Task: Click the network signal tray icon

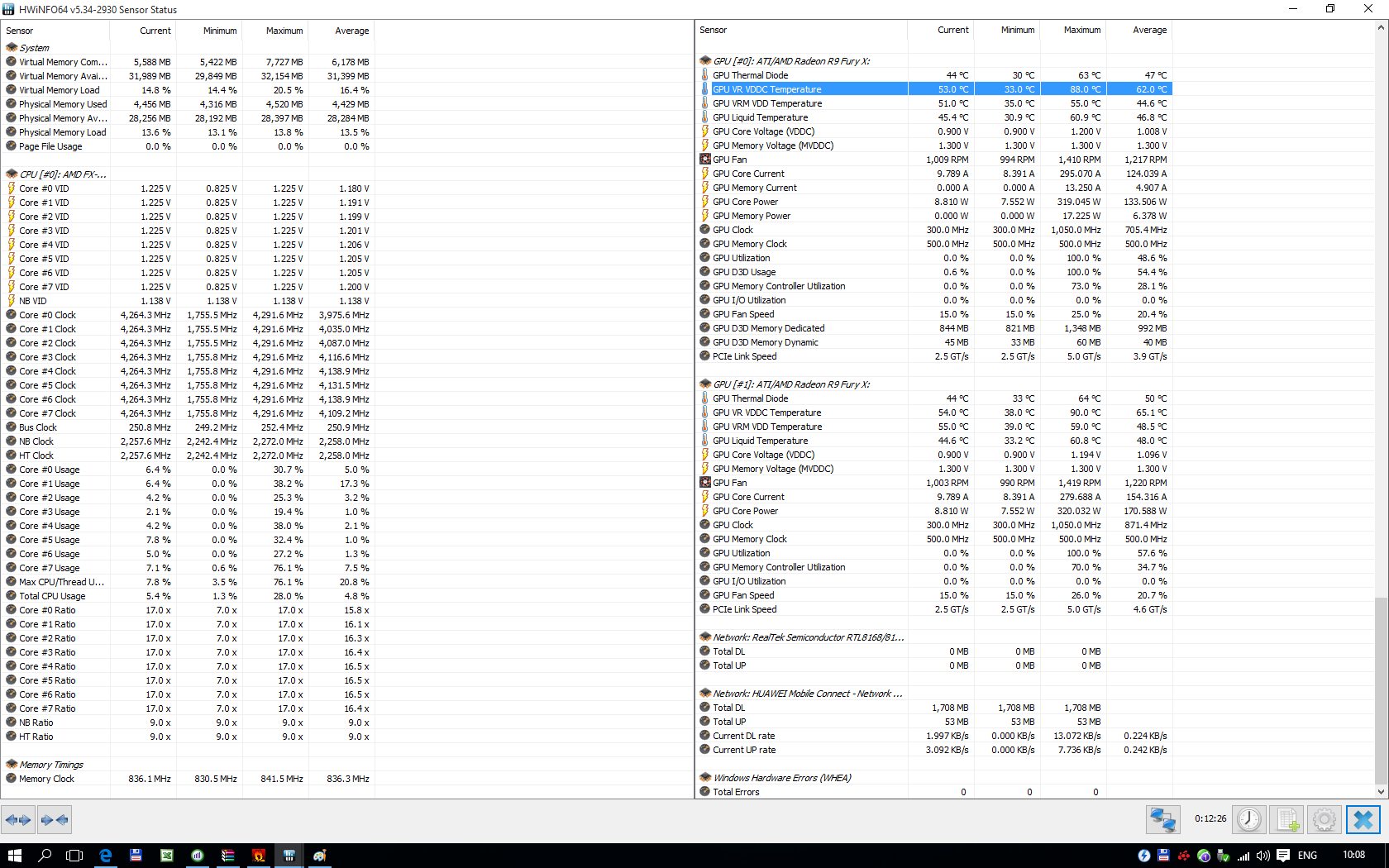Action: point(1243,856)
